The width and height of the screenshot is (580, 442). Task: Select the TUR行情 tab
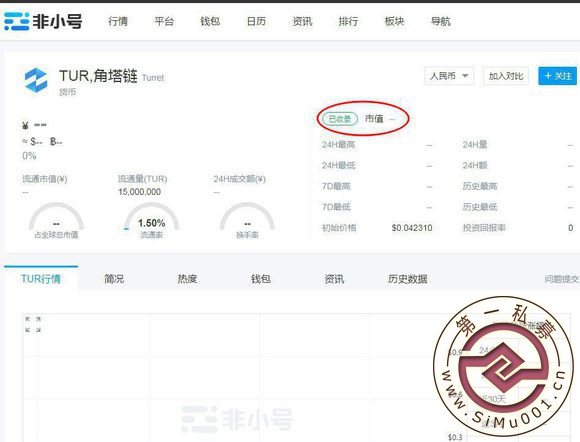[x=41, y=279]
